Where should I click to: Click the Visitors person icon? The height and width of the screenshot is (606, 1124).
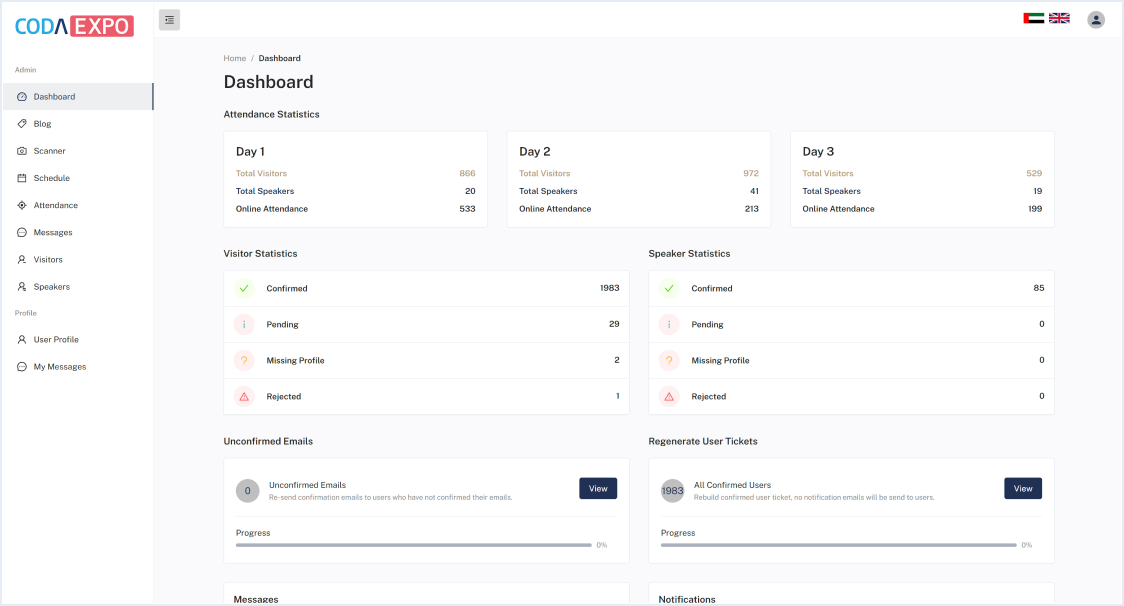pos(22,259)
